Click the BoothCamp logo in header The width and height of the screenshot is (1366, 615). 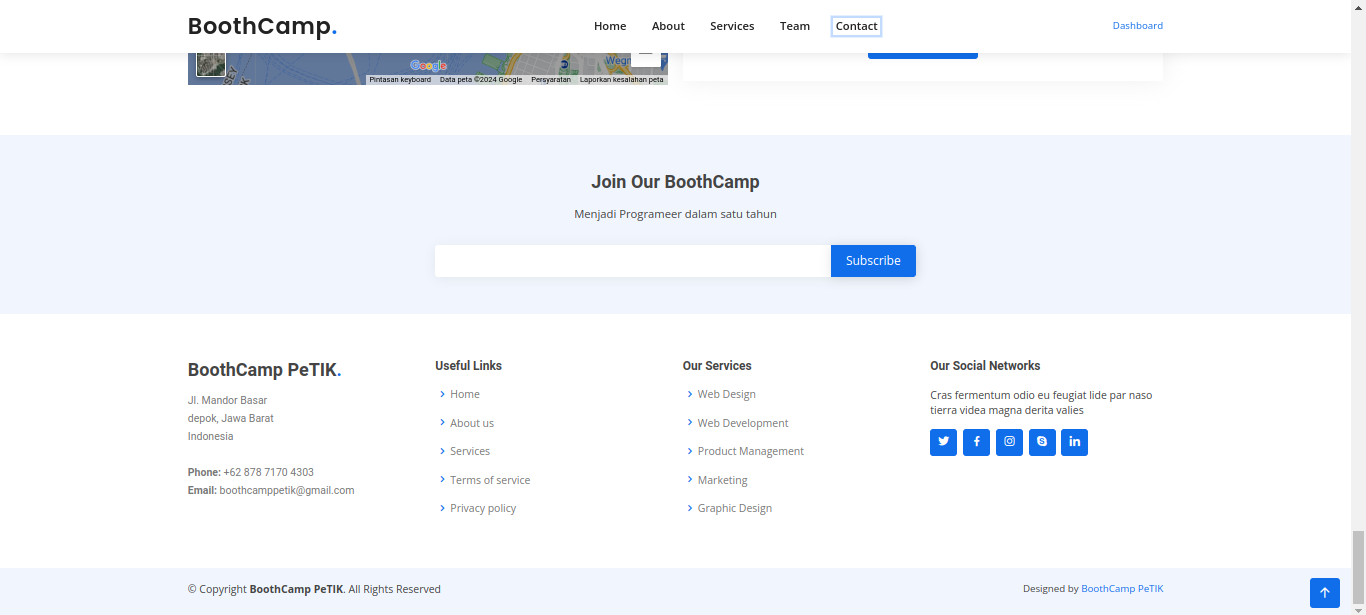coord(262,27)
